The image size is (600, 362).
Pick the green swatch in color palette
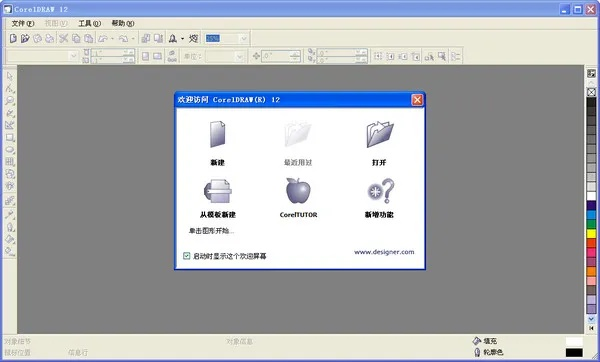pos(591,224)
